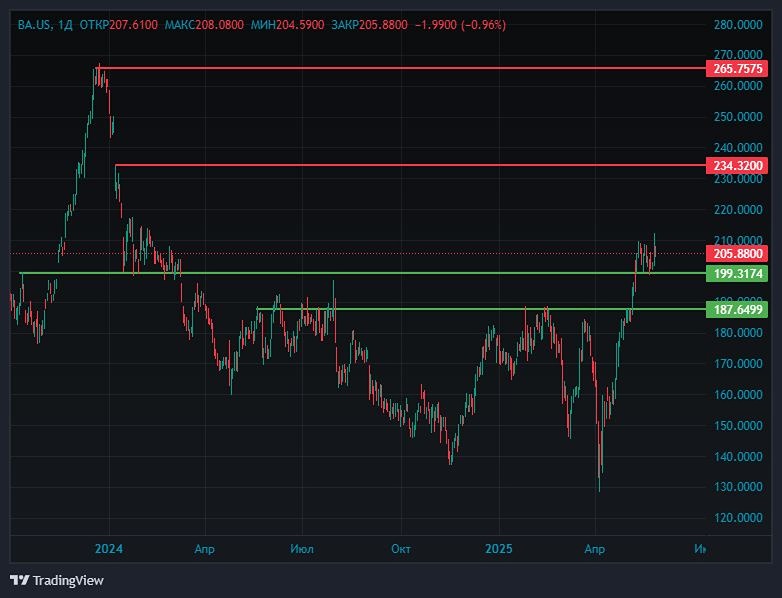Click the first Апр time axis label after 2024

click(204, 549)
